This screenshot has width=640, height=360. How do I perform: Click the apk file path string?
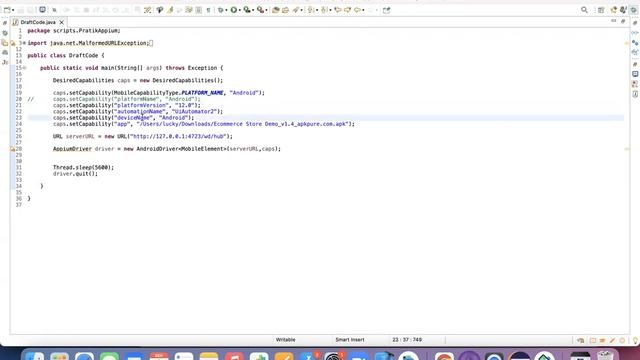(x=242, y=124)
